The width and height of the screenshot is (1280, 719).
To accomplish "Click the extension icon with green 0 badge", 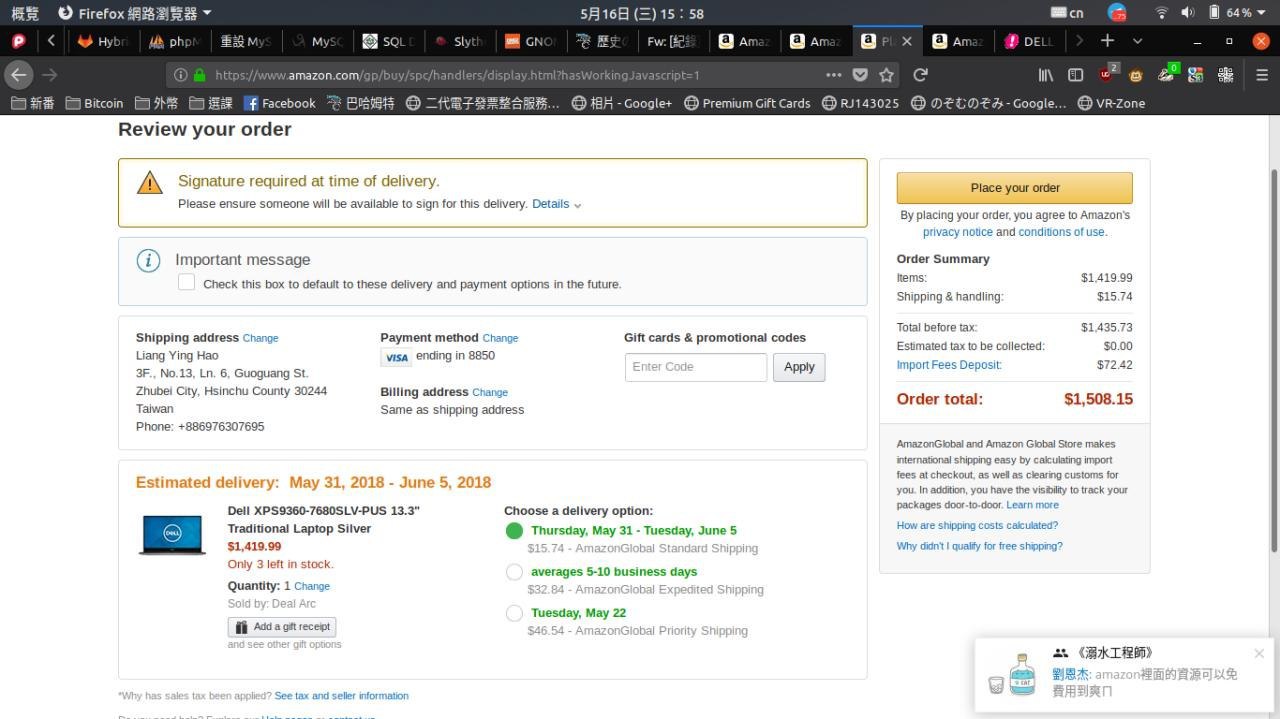I will [1166, 74].
